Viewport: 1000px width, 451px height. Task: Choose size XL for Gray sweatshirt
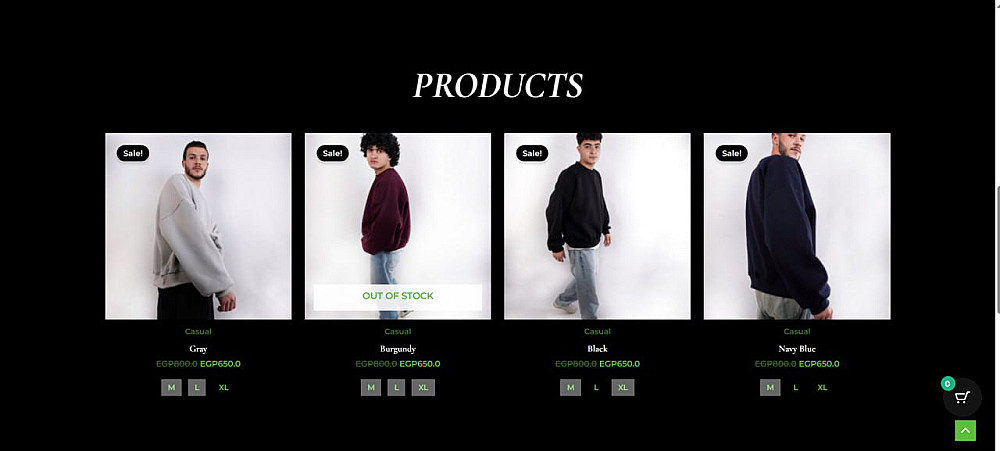(x=223, y=387)
